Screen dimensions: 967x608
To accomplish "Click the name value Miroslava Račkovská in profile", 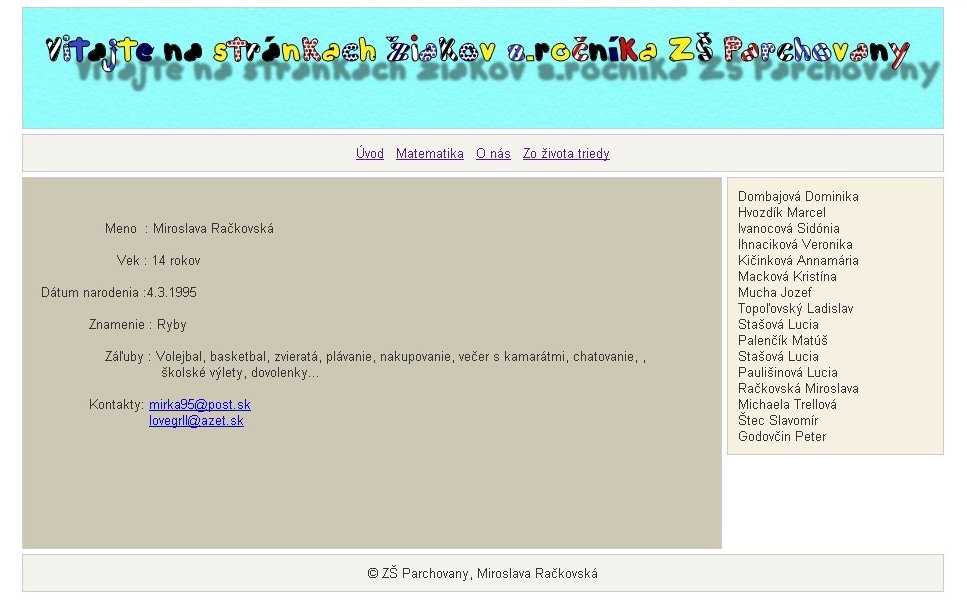I will coord(213,229).
